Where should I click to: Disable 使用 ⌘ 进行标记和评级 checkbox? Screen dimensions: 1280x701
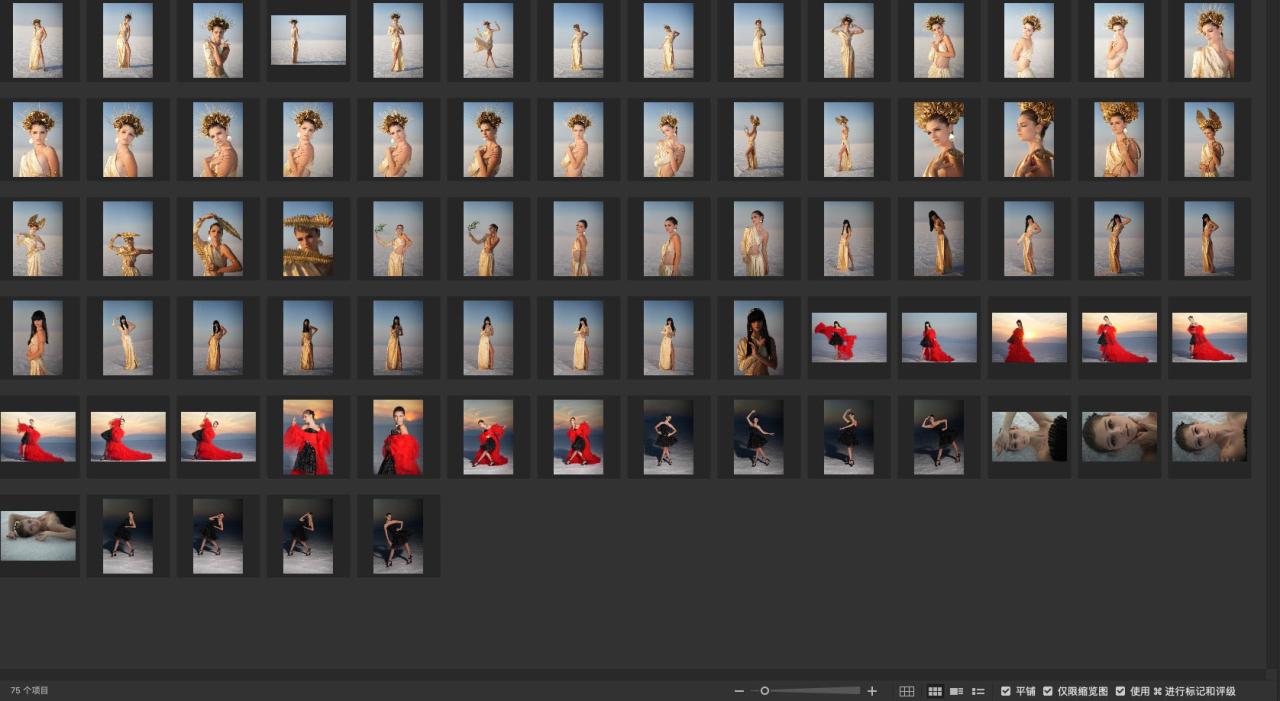(1120, 691)
